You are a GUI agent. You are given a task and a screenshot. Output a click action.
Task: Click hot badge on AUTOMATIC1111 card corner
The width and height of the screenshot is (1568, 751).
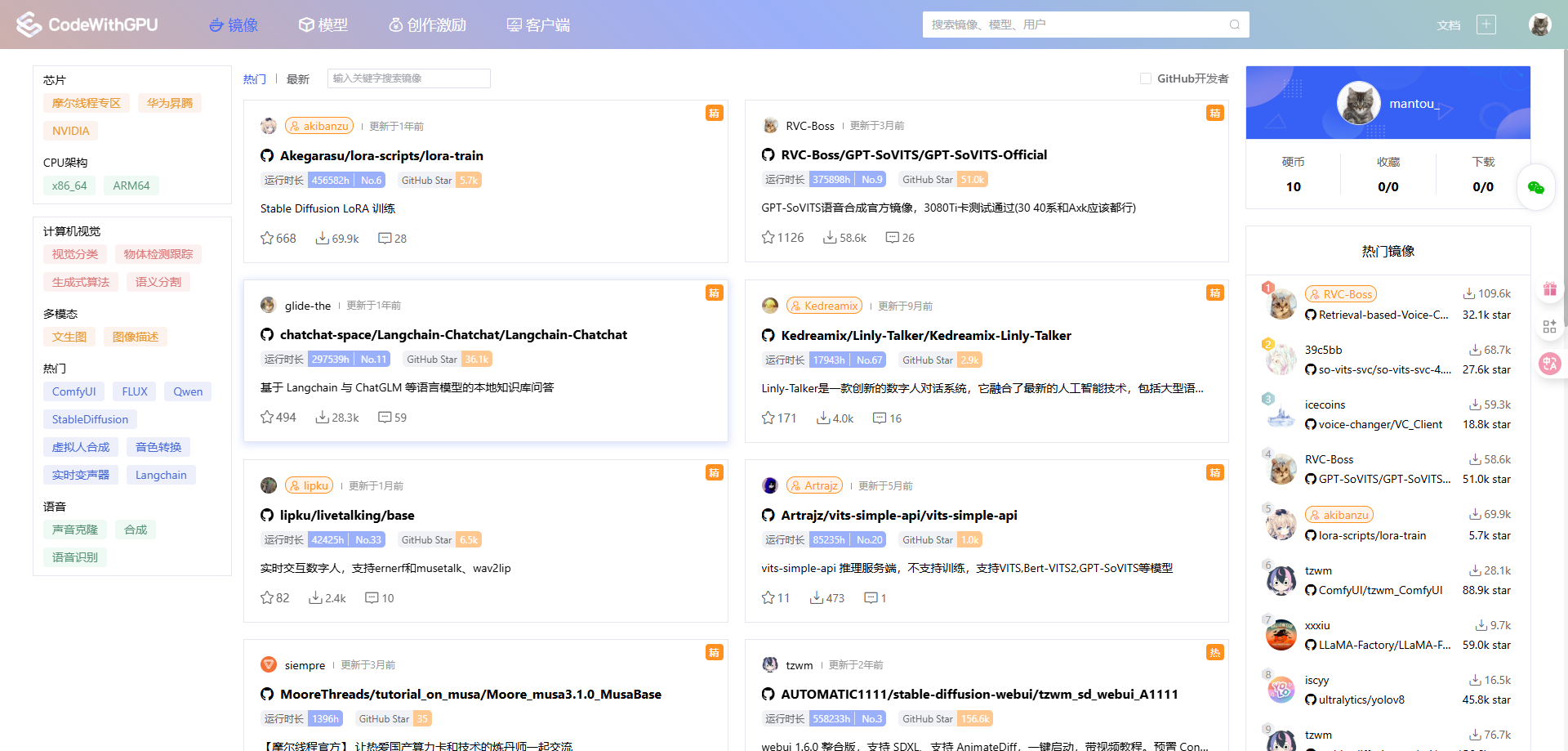[1215, 652]
